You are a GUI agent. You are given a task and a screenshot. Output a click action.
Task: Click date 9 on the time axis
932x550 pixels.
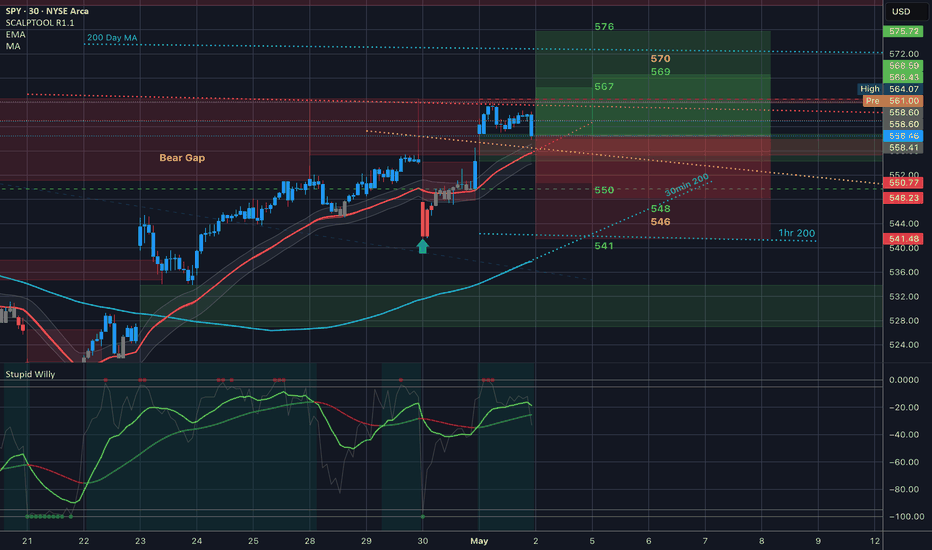pyautogui.click(x=818, y=541)
